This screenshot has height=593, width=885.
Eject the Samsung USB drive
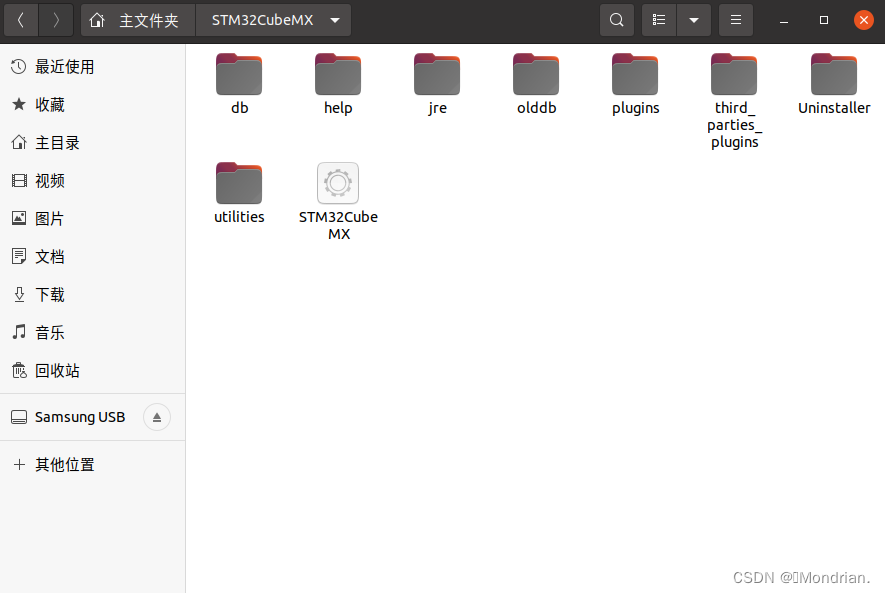click(x=157, y=417)
